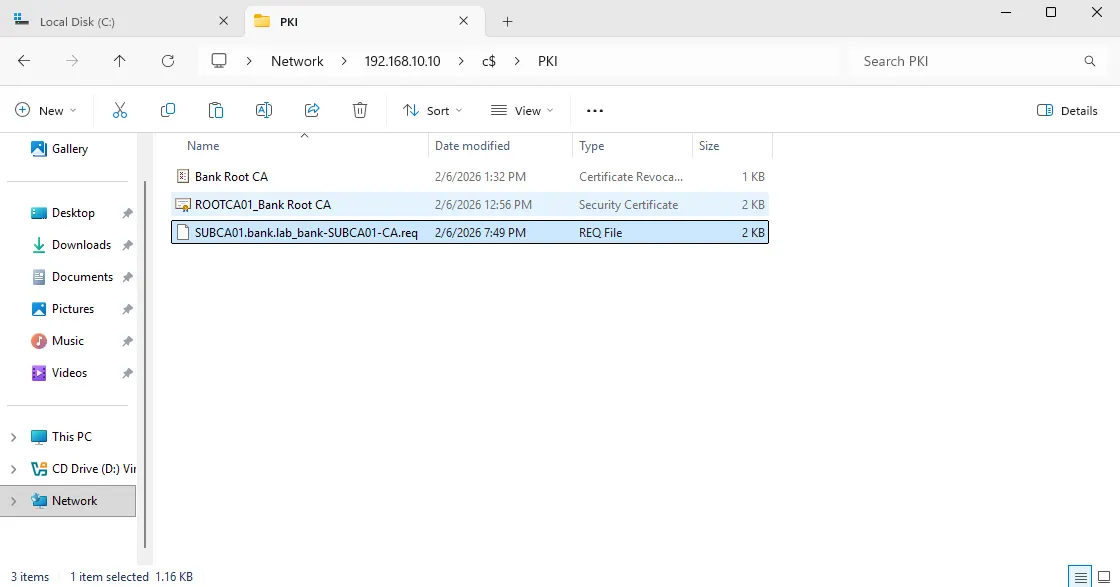
Task: Click the pin icon beside Videos
Action: 127,373
